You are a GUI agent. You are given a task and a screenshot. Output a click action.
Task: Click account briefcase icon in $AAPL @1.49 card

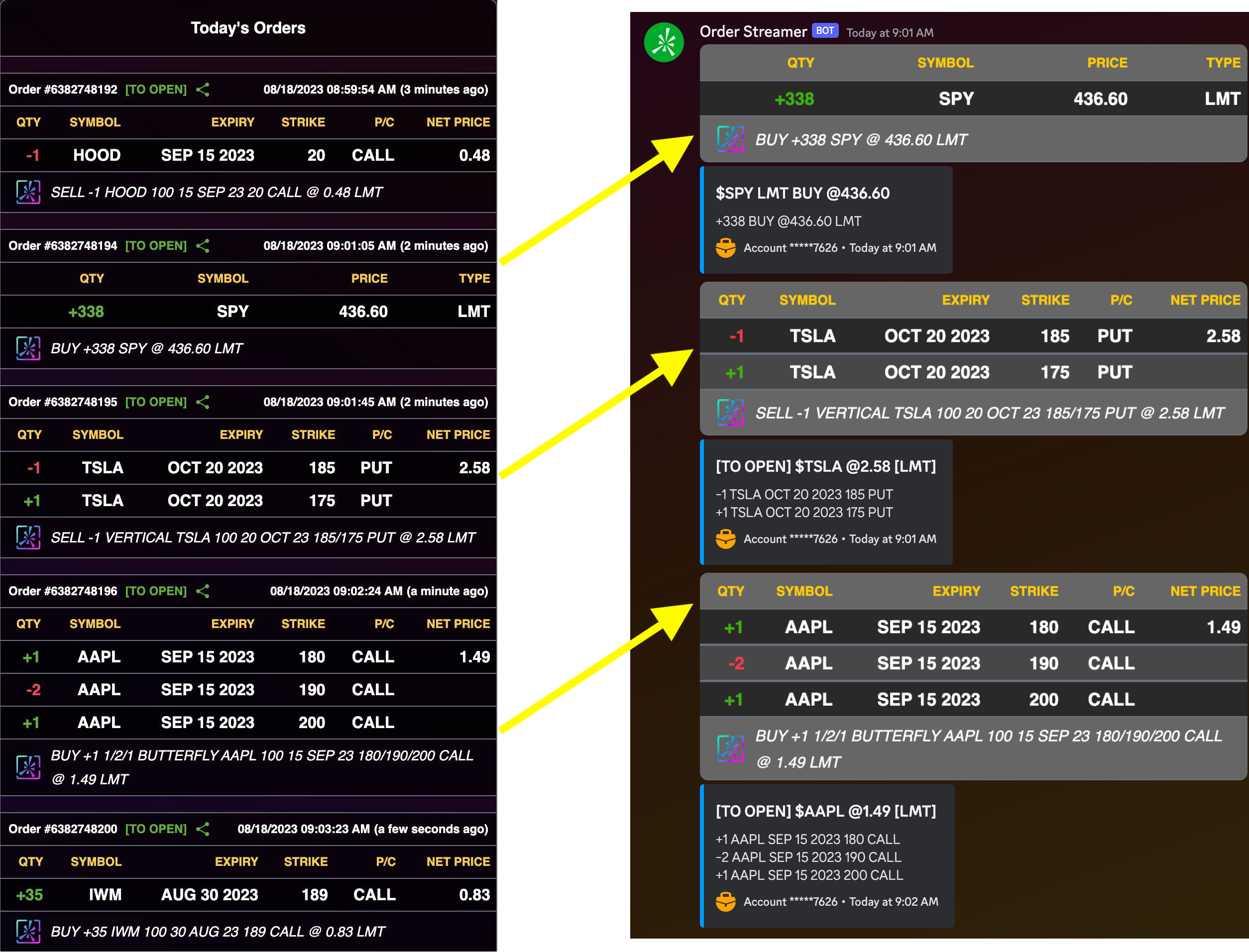[725, 902]
